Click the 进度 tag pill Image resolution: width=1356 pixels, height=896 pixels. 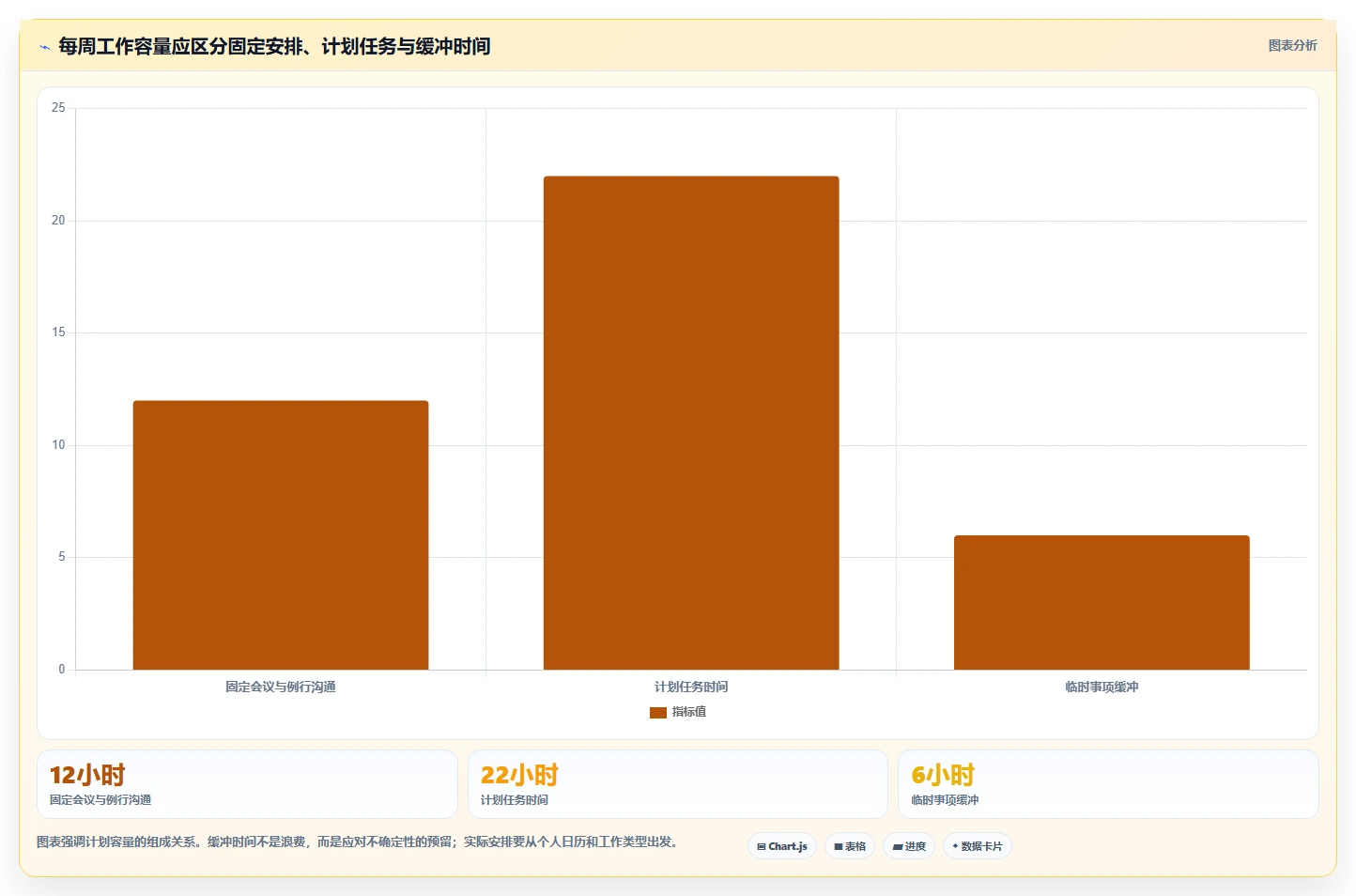[909, 846]
